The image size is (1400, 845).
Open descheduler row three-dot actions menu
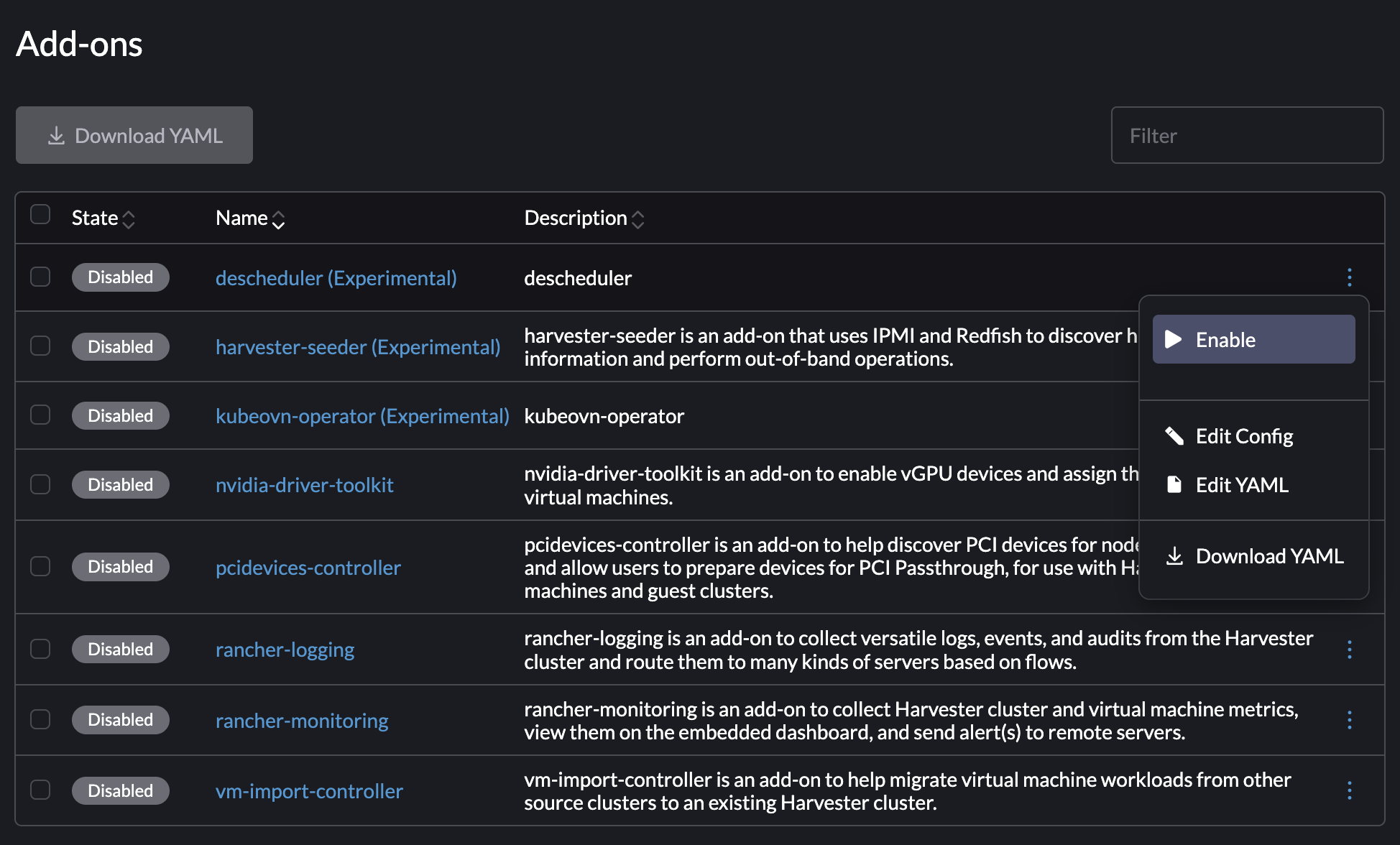[x=1349, y=277]
